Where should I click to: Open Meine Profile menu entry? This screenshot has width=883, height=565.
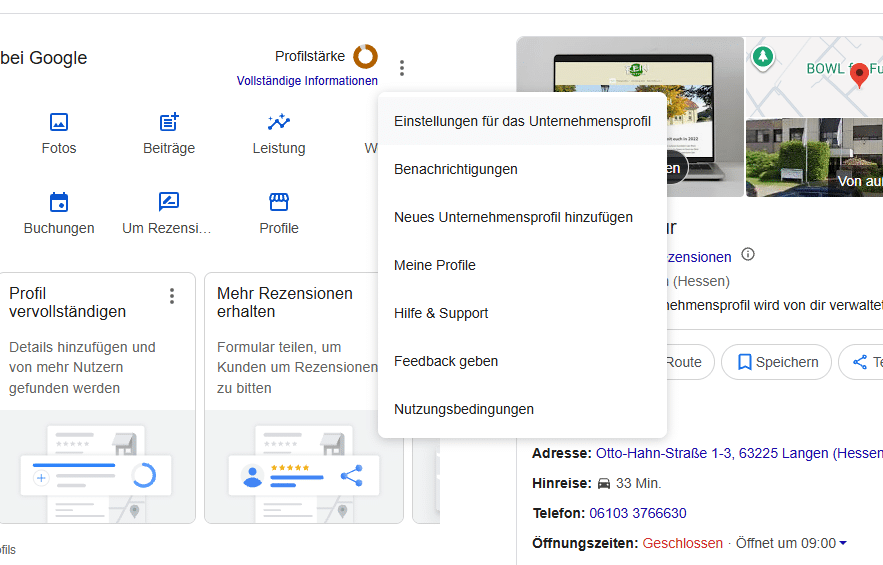(x=522, y=265)
